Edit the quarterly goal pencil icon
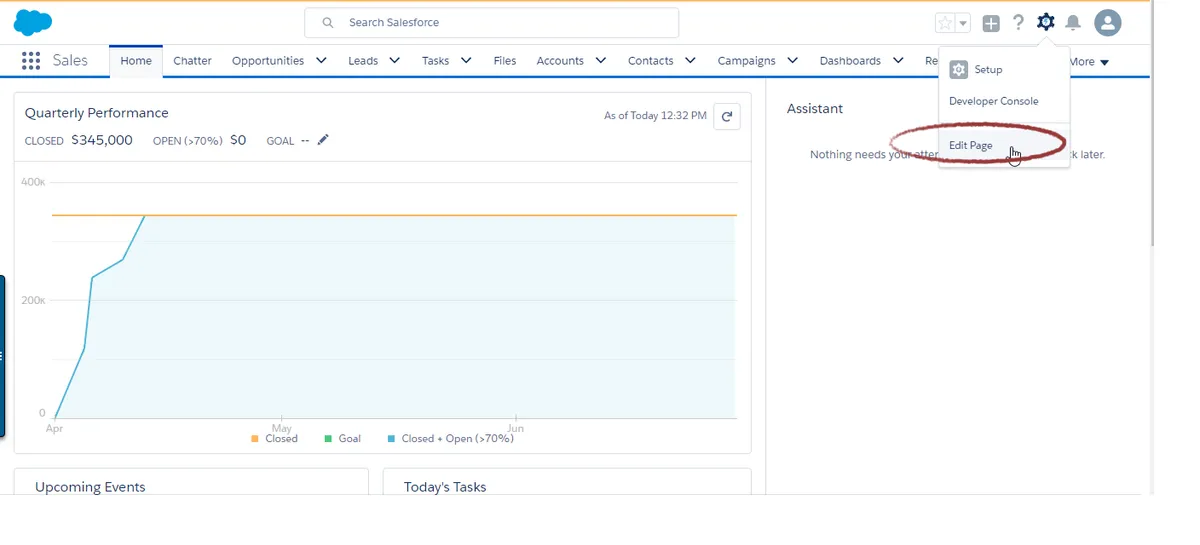Viewport: 1200px width, 545px height. coord(322,140)
